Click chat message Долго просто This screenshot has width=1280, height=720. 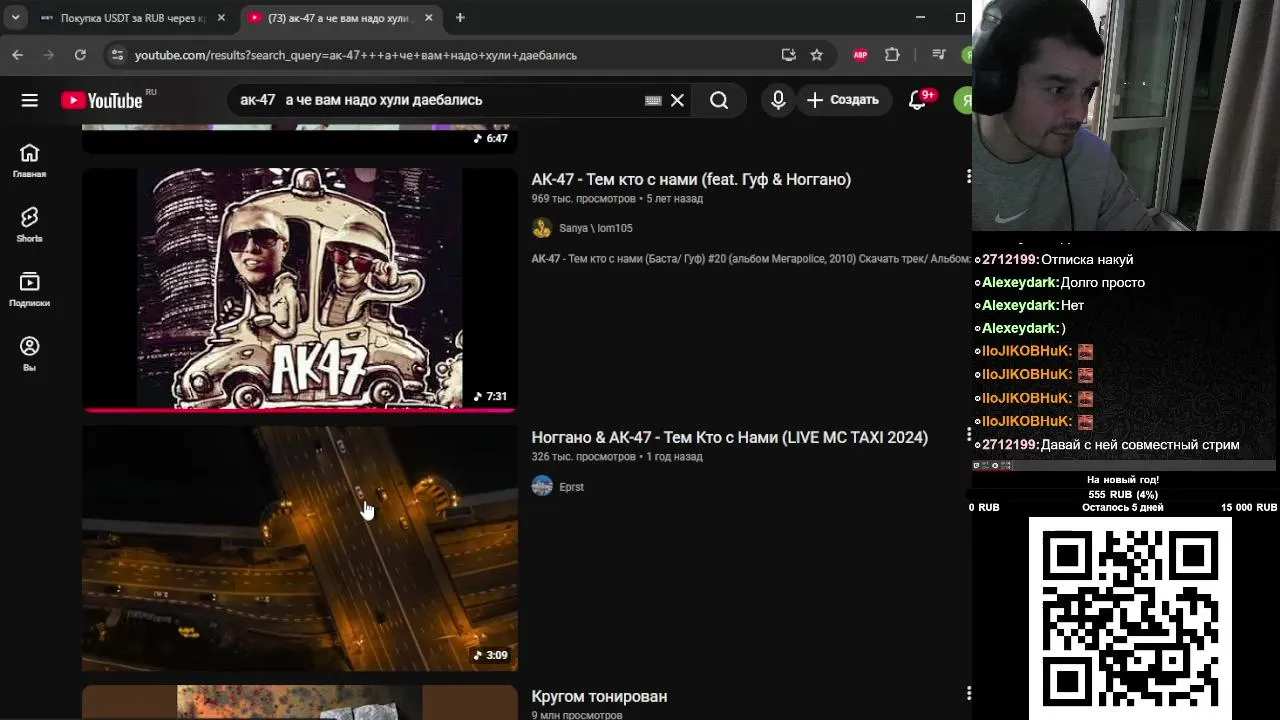[x=1103, y=283]
